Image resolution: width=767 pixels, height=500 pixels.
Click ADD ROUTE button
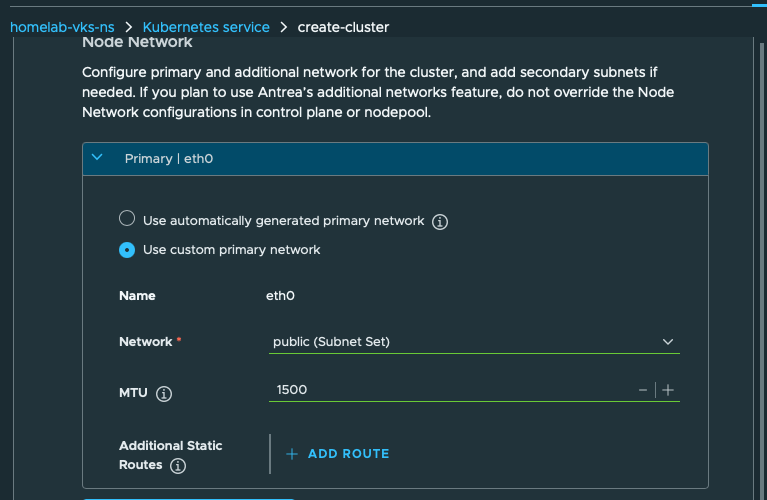[338, 454]
